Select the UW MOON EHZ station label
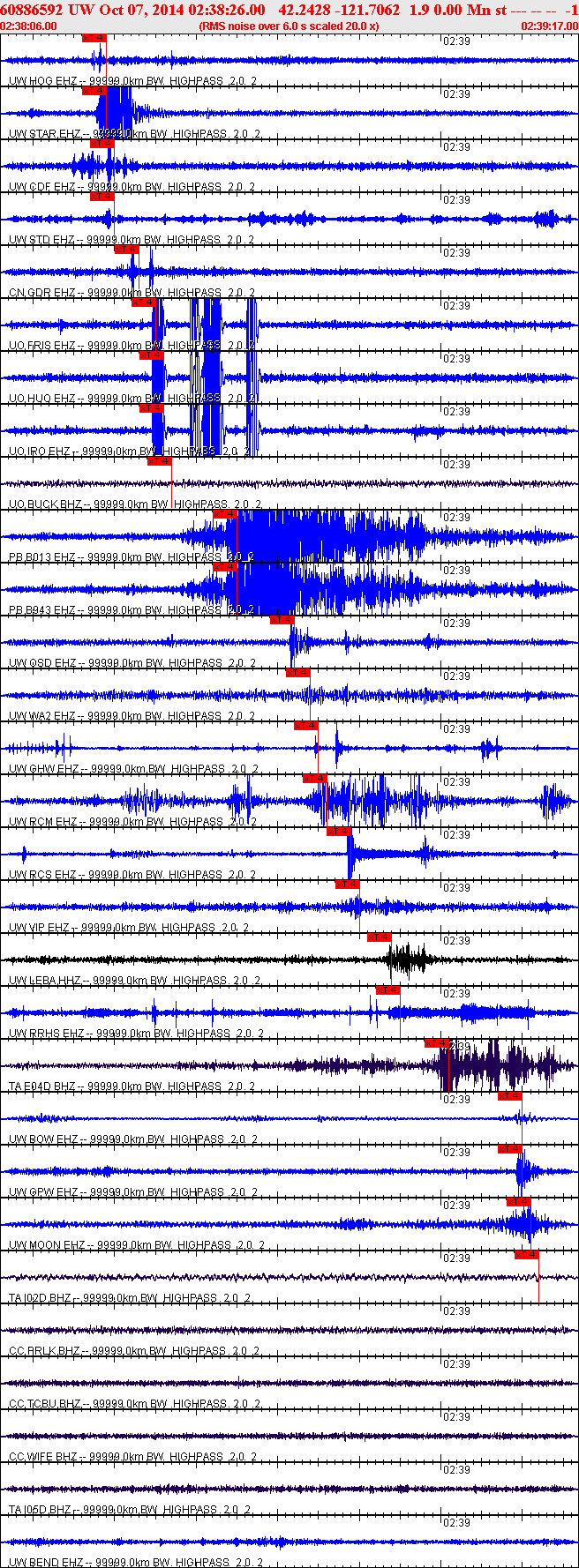 pos(137,1245)
